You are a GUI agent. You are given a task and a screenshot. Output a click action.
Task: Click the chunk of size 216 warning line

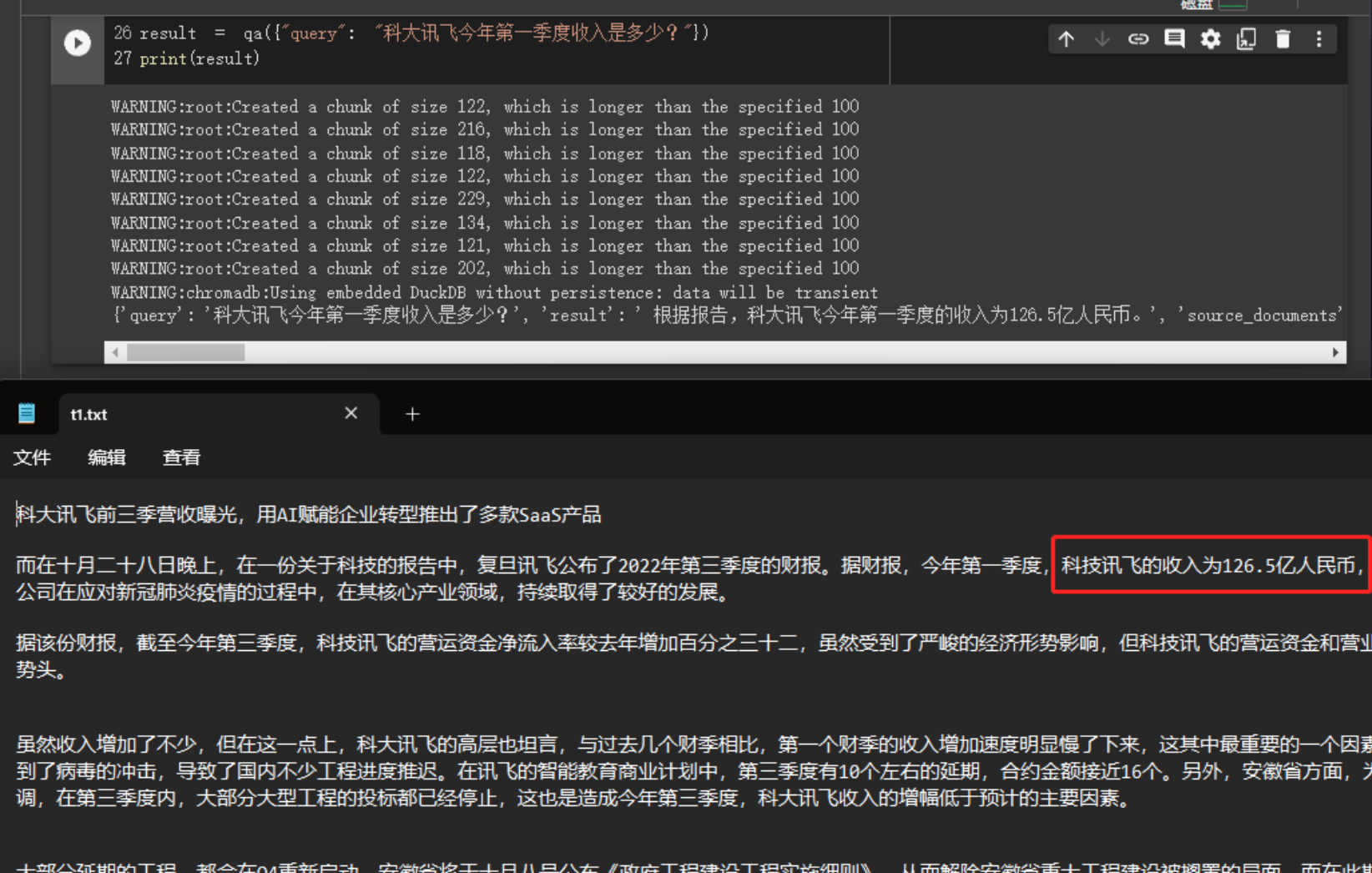pyautogui.click(x=485, y=129)
